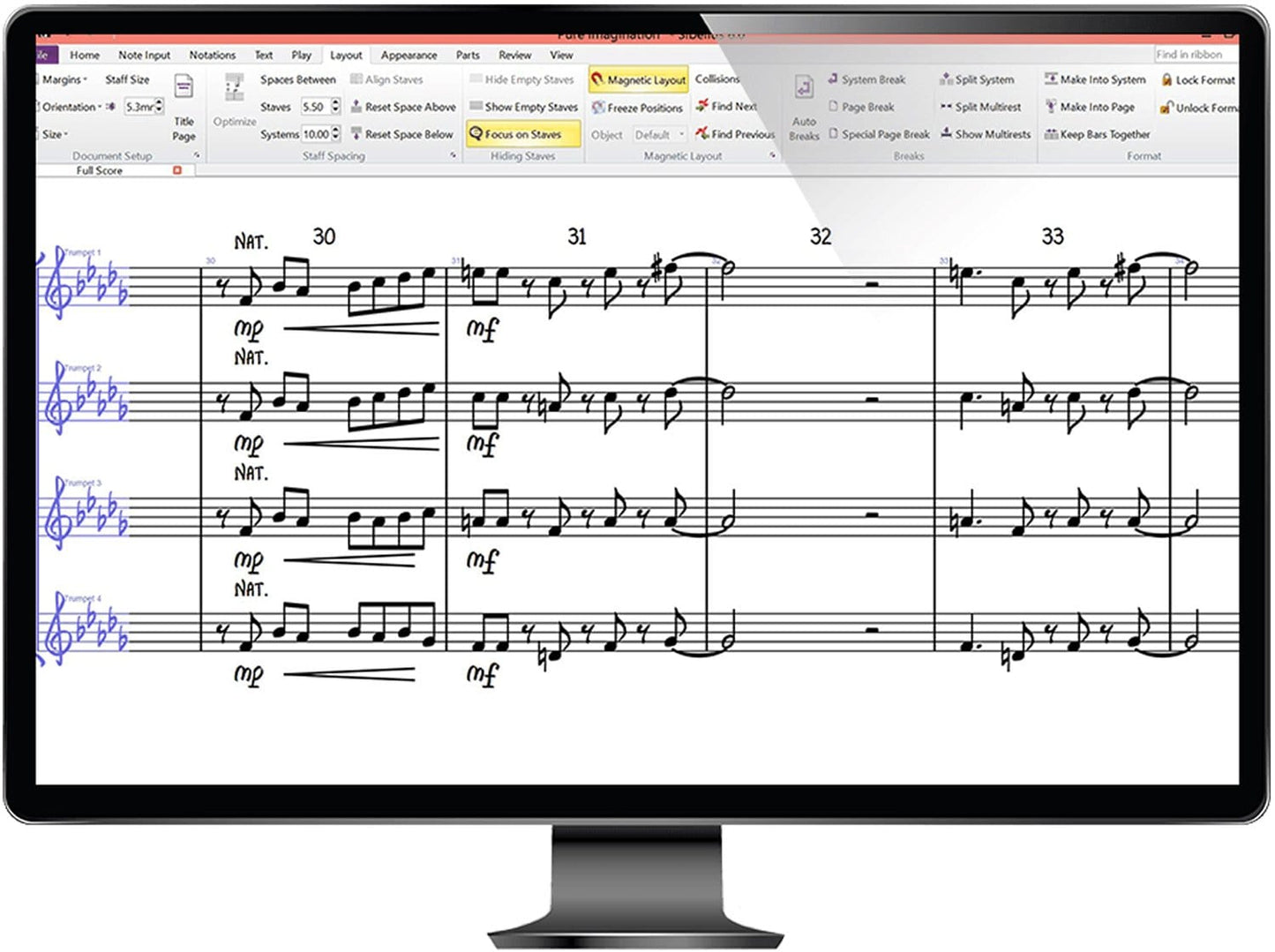Image resolution: width=1275 pixels, height=952 pixels.
Task: Open the Margins dropdown
Action: click(60, 79)
